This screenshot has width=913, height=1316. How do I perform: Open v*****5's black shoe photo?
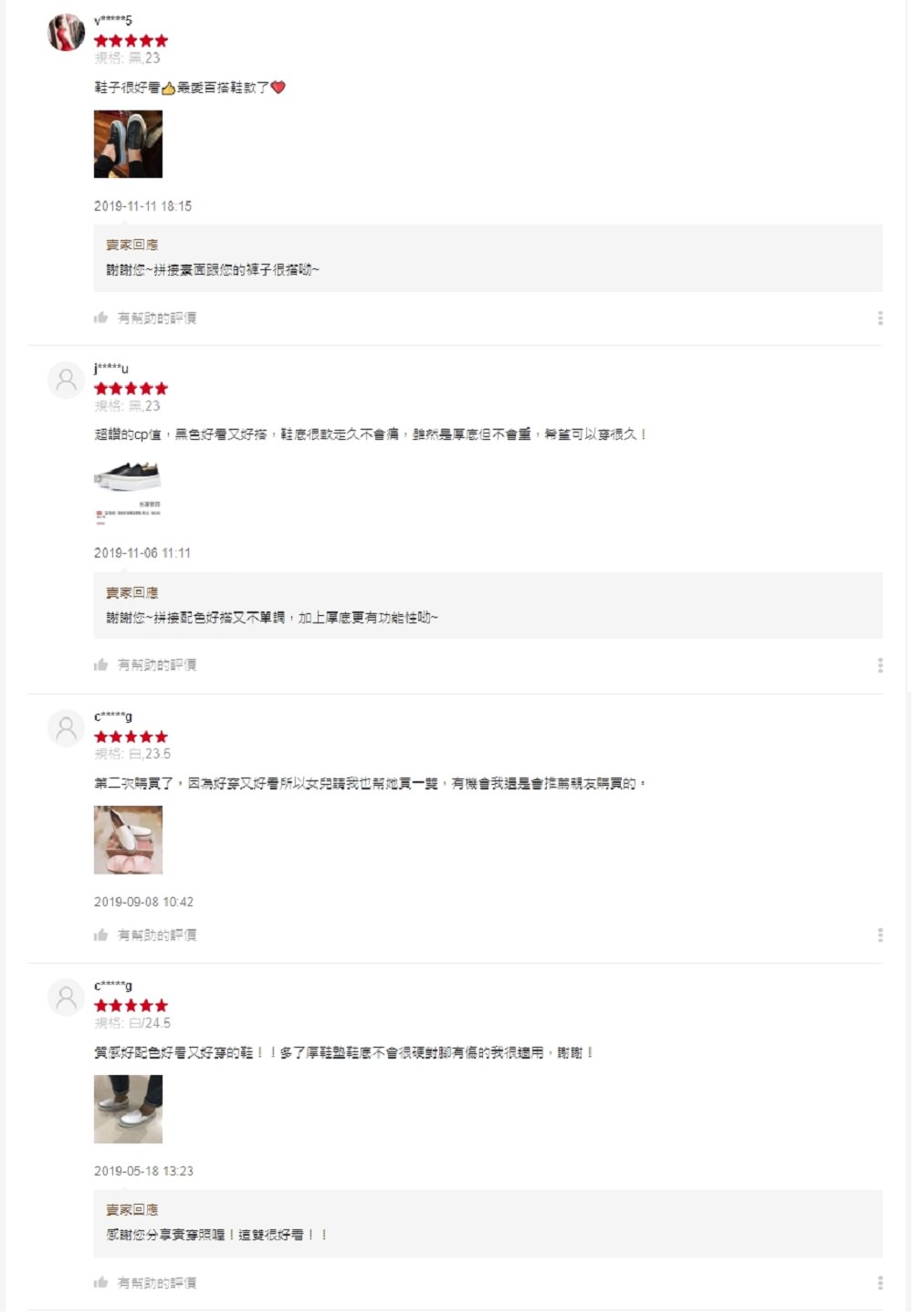128,144
